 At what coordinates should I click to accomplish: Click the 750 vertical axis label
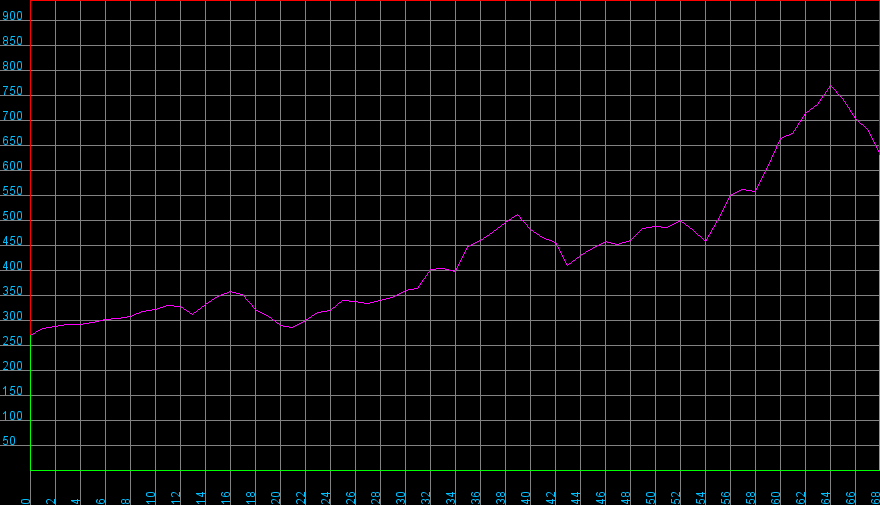[12, 91]
